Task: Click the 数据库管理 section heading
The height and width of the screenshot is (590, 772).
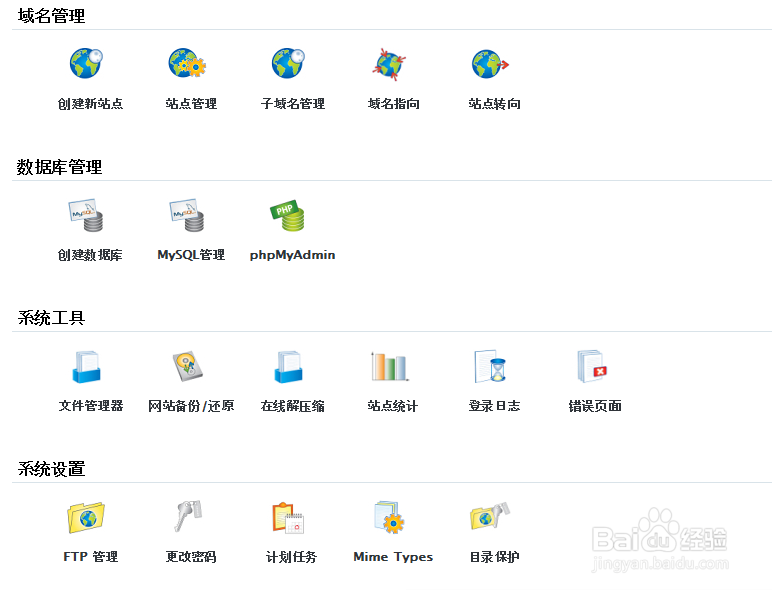Action: click(x=60, y=167)
